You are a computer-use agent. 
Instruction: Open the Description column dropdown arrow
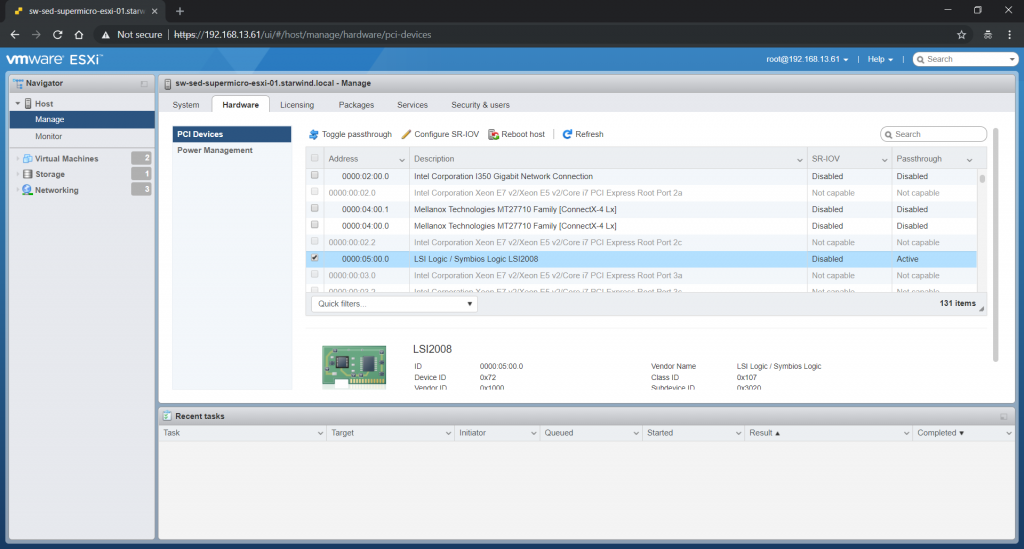[799, 160]
